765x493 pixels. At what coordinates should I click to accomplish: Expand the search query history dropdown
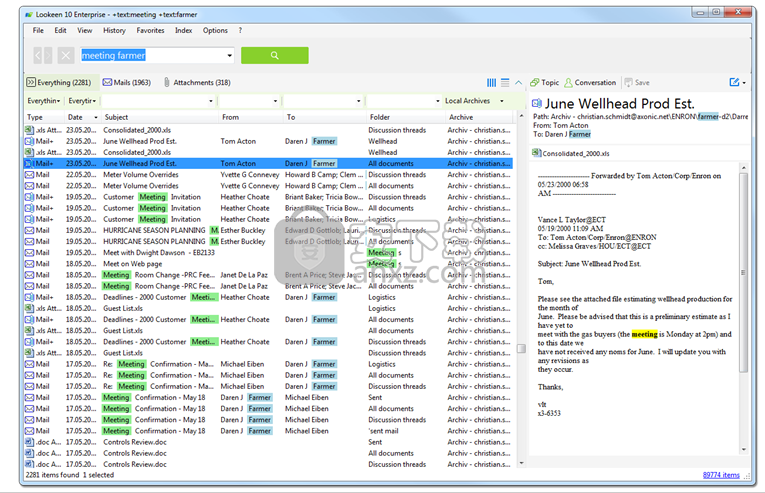229,56
